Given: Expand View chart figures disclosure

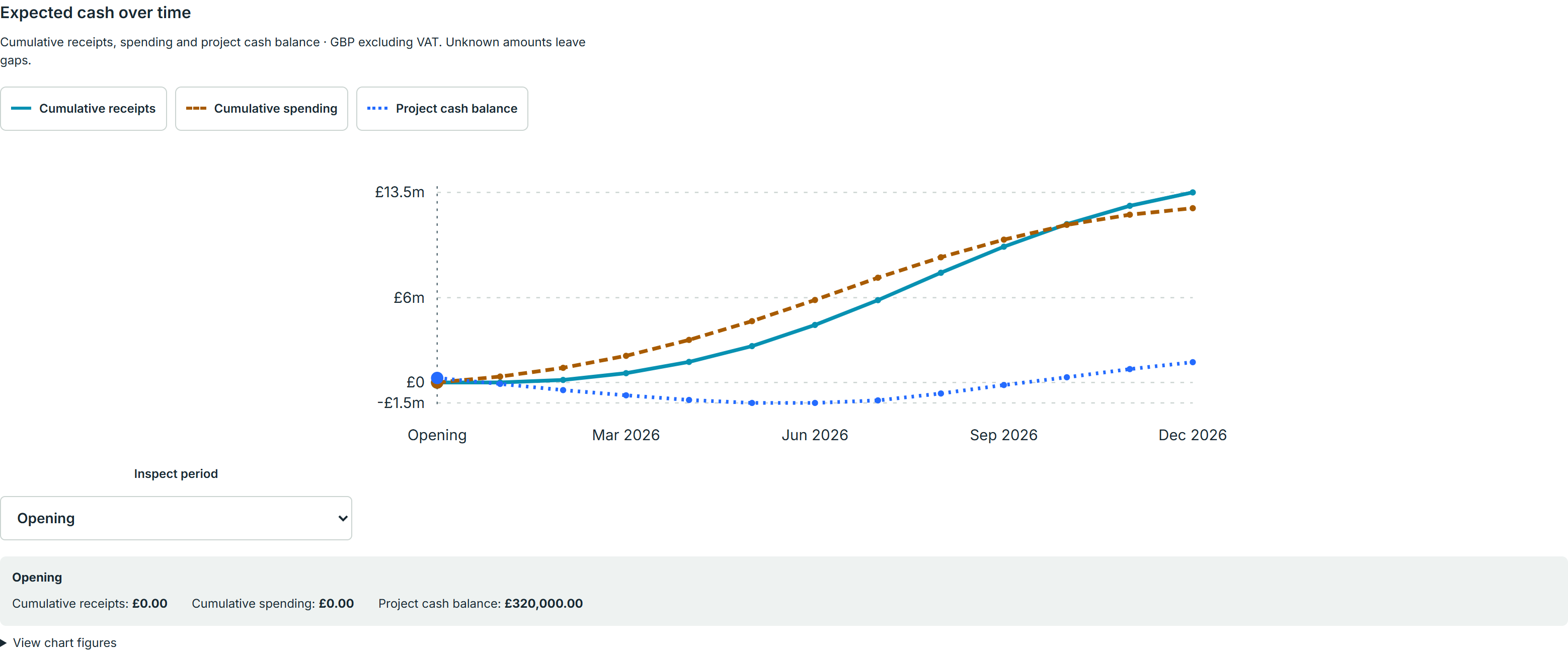Looking at the screenshot, I should tap(59, 643).
